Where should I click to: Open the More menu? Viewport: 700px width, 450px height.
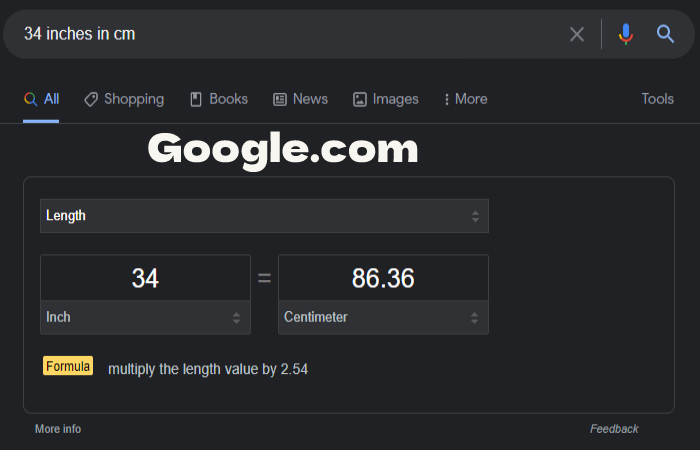[x=466, y=99]
